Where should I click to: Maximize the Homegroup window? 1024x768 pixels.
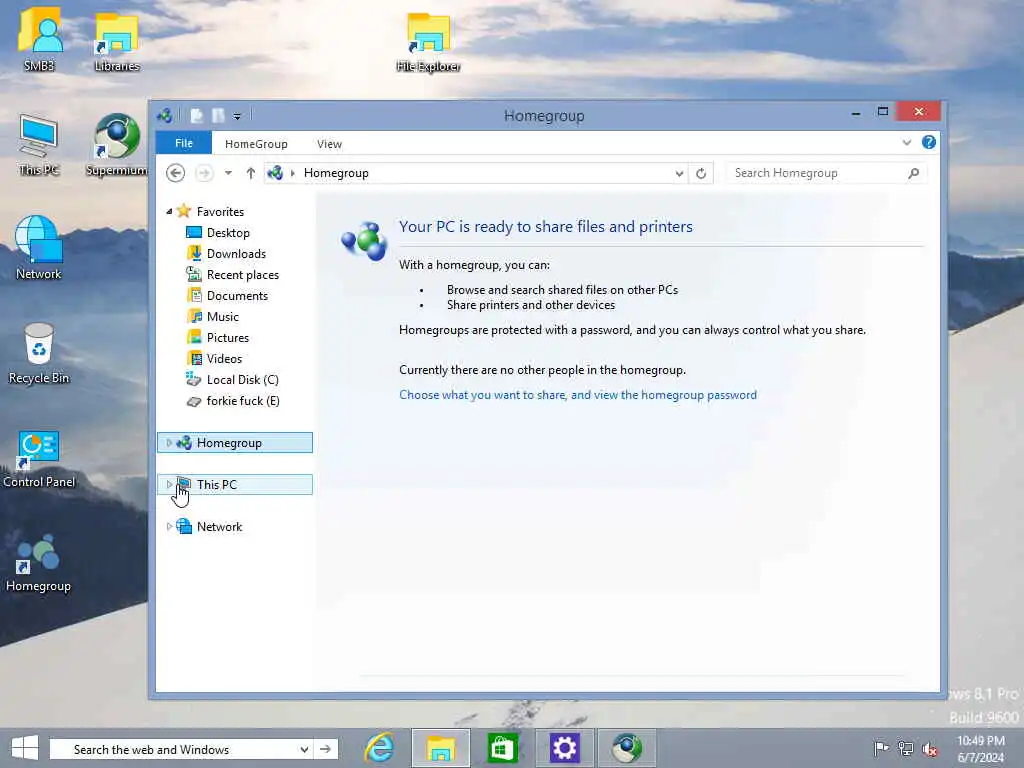pos(883,112)
